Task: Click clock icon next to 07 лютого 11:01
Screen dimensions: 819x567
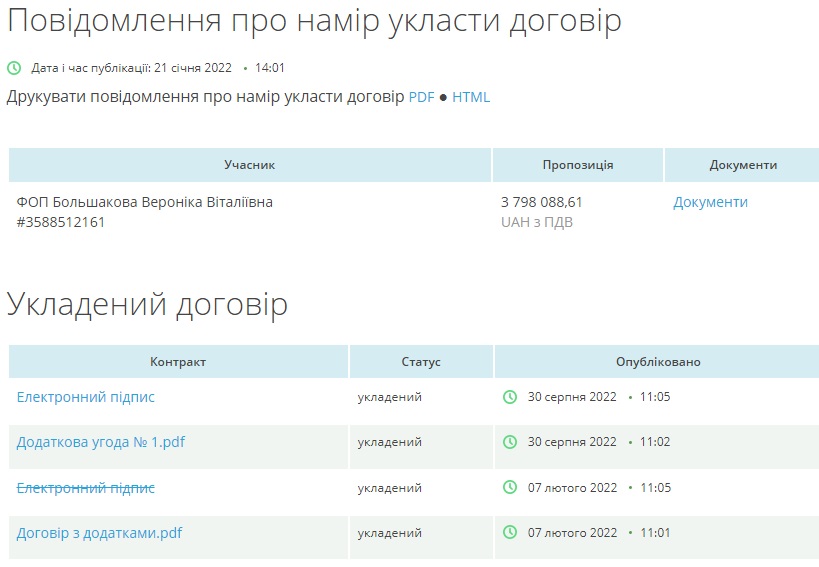Action: 510,533
